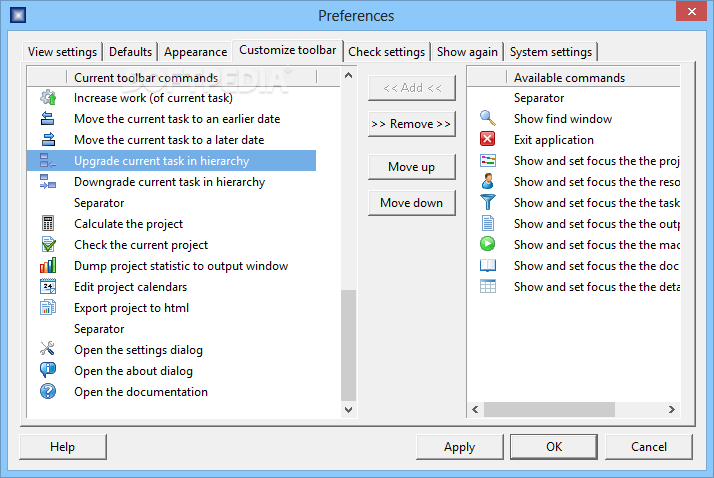Select 'Show find window' in Available commands
The width and height of the screenshot is (714, 478).
click(x=574, y=119)
